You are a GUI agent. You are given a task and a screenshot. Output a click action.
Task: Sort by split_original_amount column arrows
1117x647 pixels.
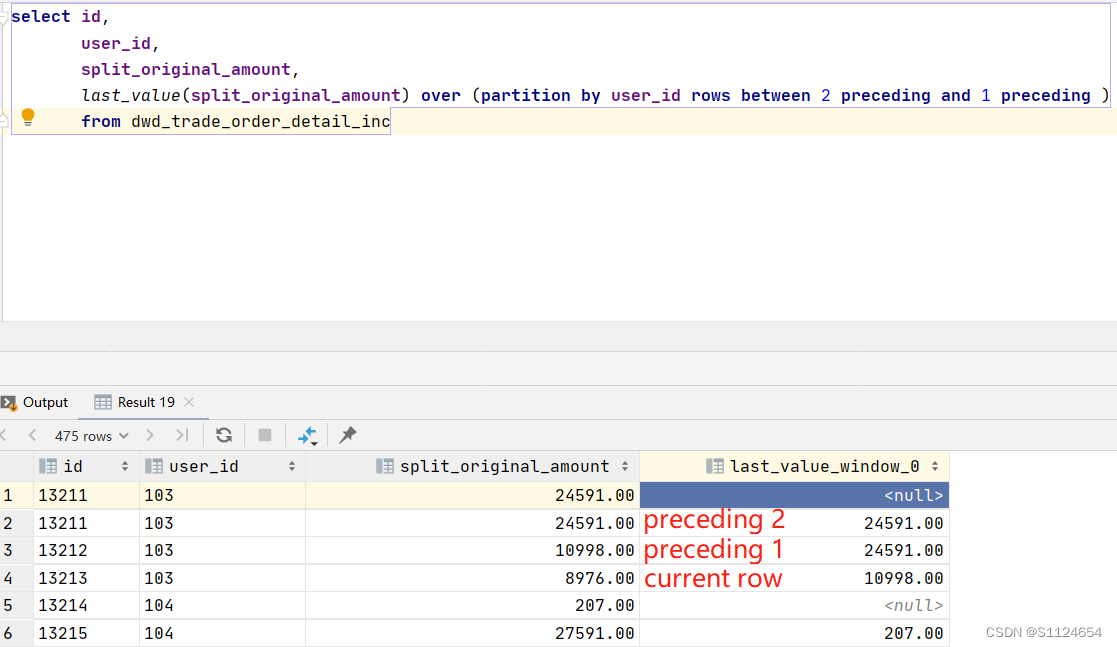(x=625, y=467)
